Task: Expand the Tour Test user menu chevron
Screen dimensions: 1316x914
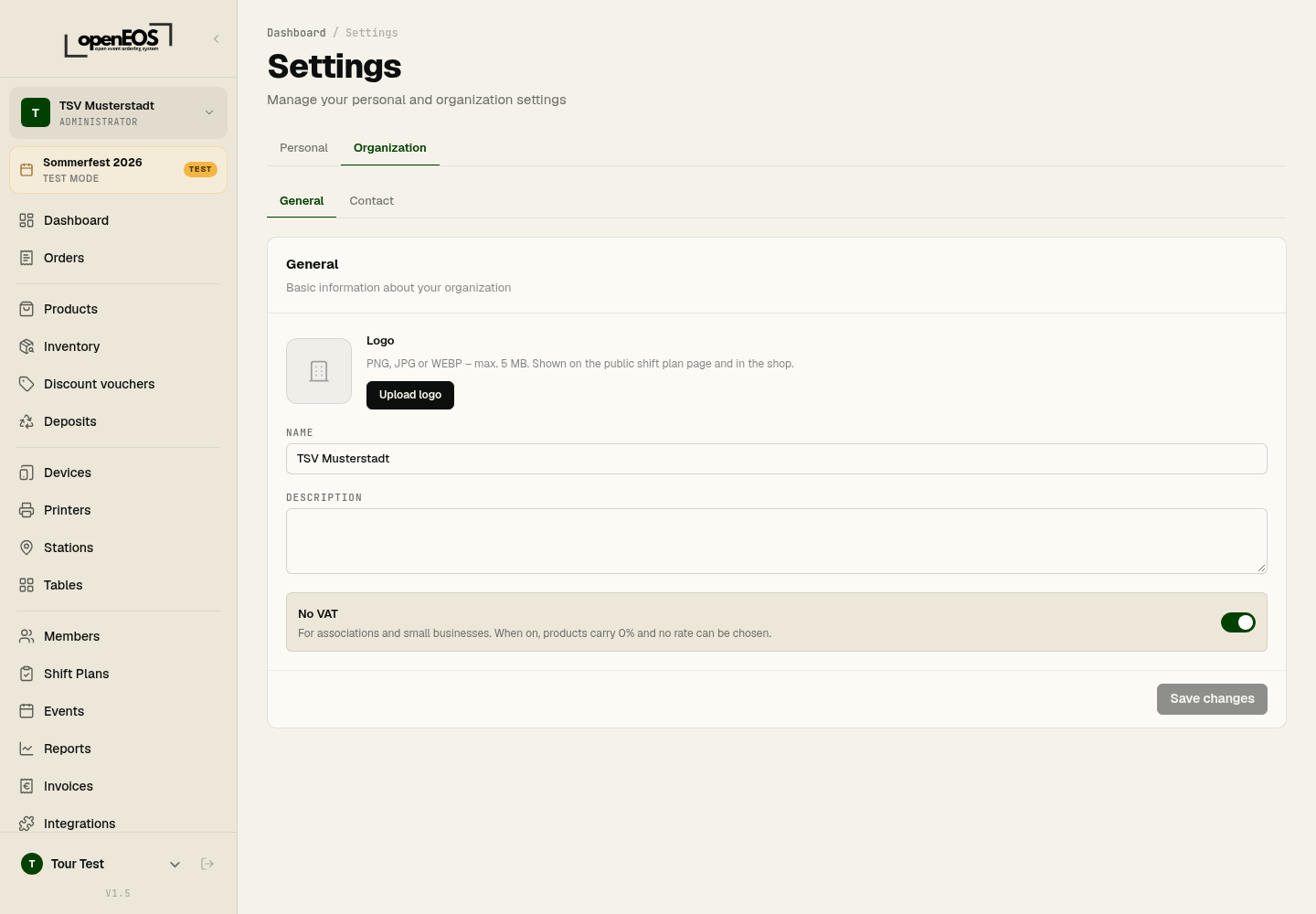Action: [175, 864]
